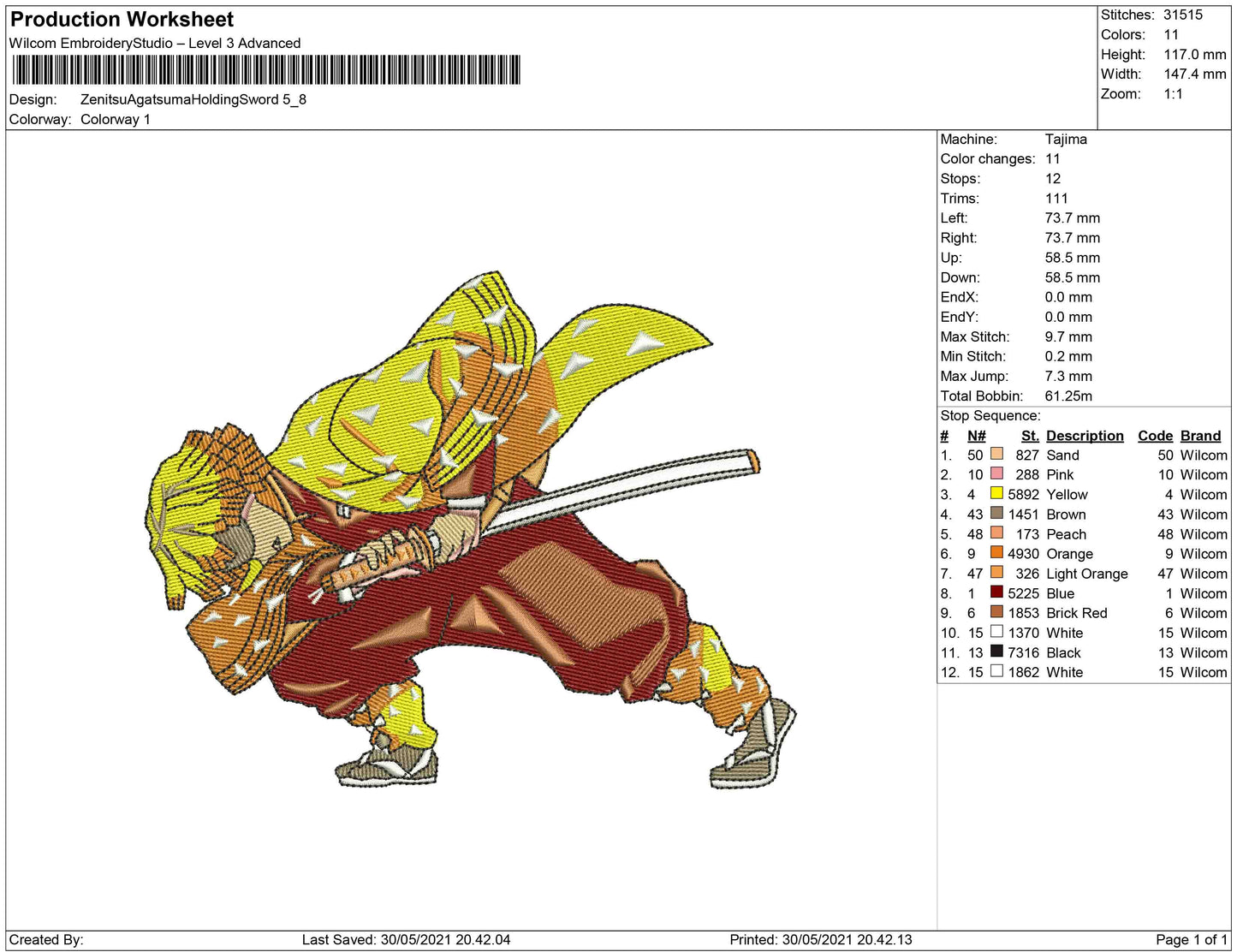The width and height of the screenshot is (1237, 952).
Task: Select the Brown thread color swatch
Action: [x=996, y=514]
